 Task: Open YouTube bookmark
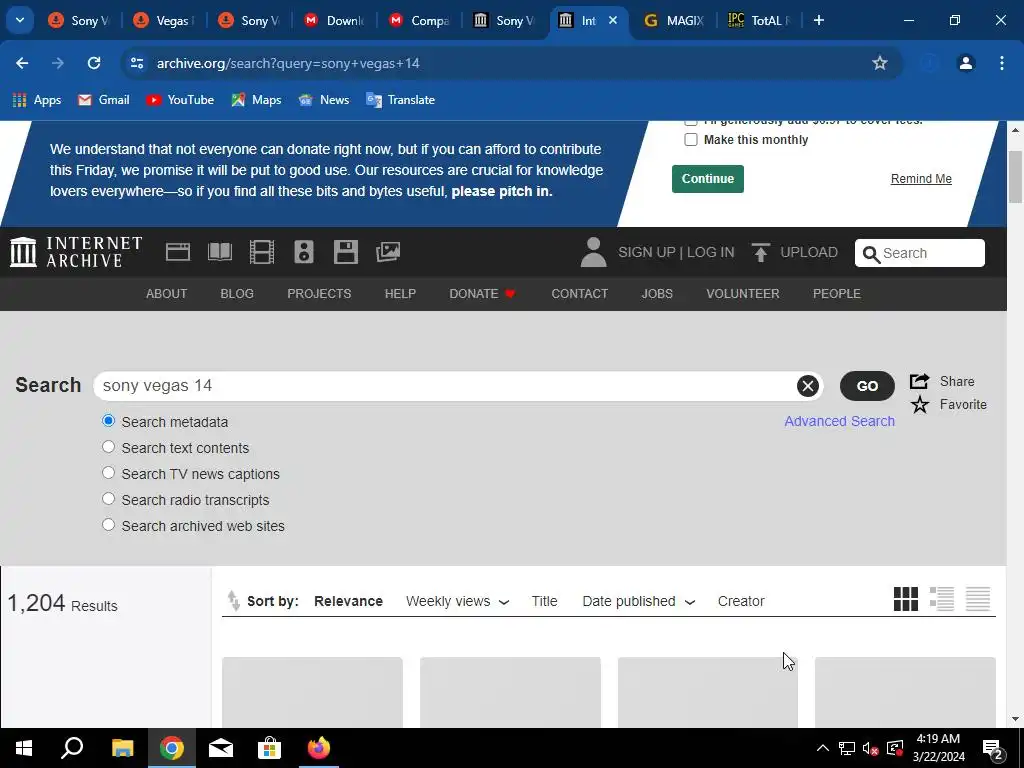point(180,100)
